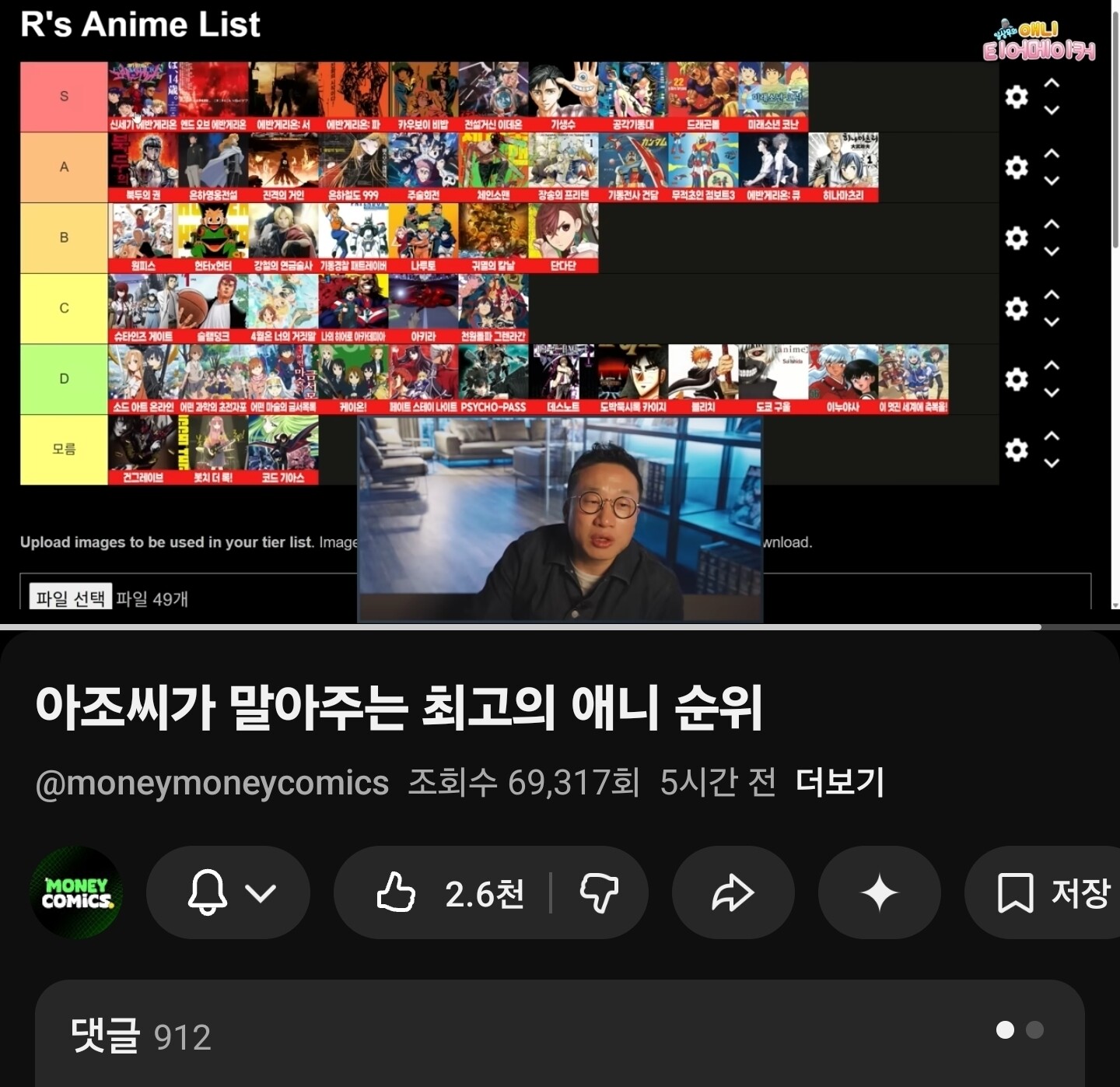Move A tier row up with chevron

coord(1052,153)
